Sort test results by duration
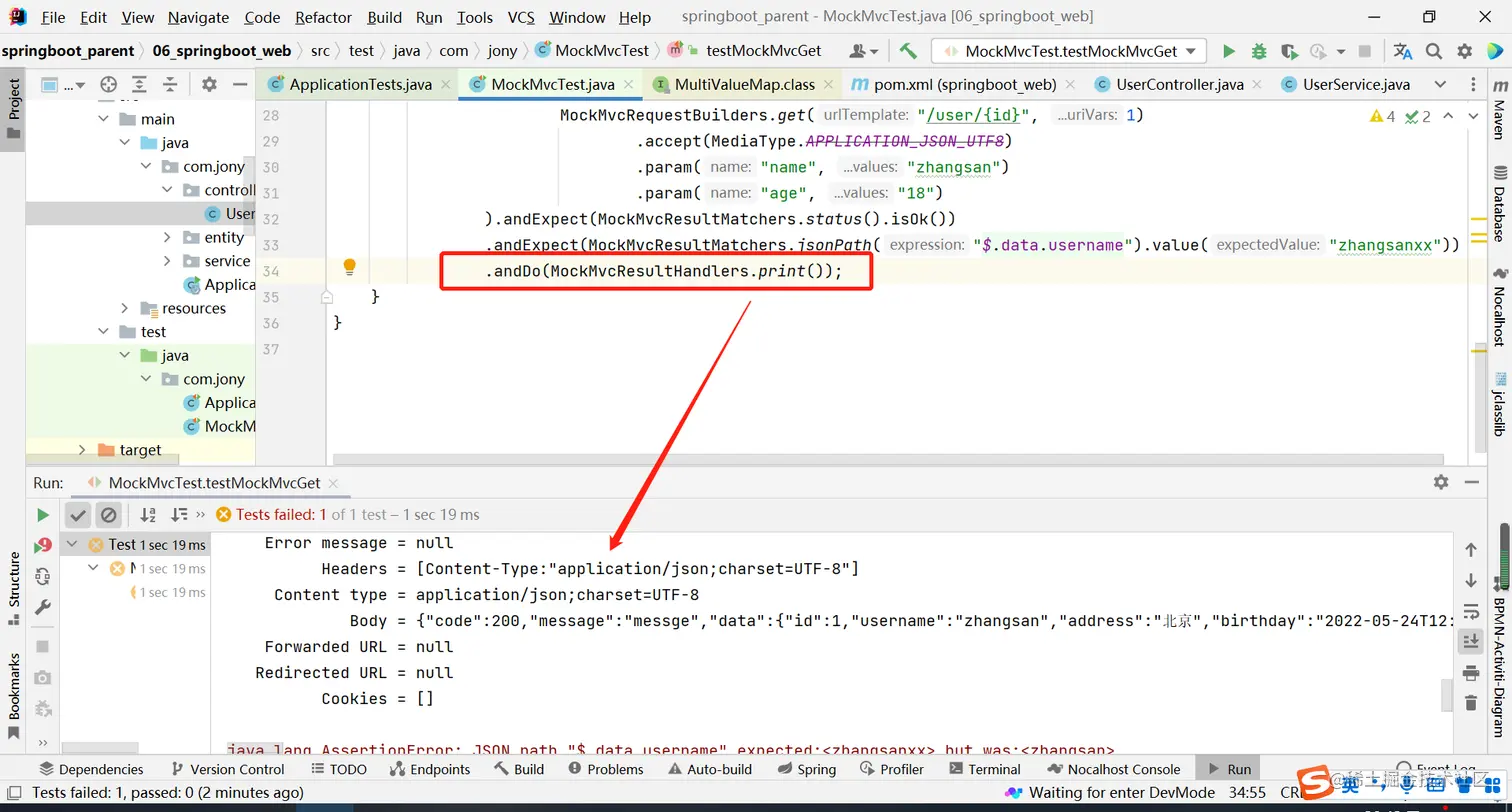The width and height of the screenshot is (1512, 812). [x=179, y=515]
